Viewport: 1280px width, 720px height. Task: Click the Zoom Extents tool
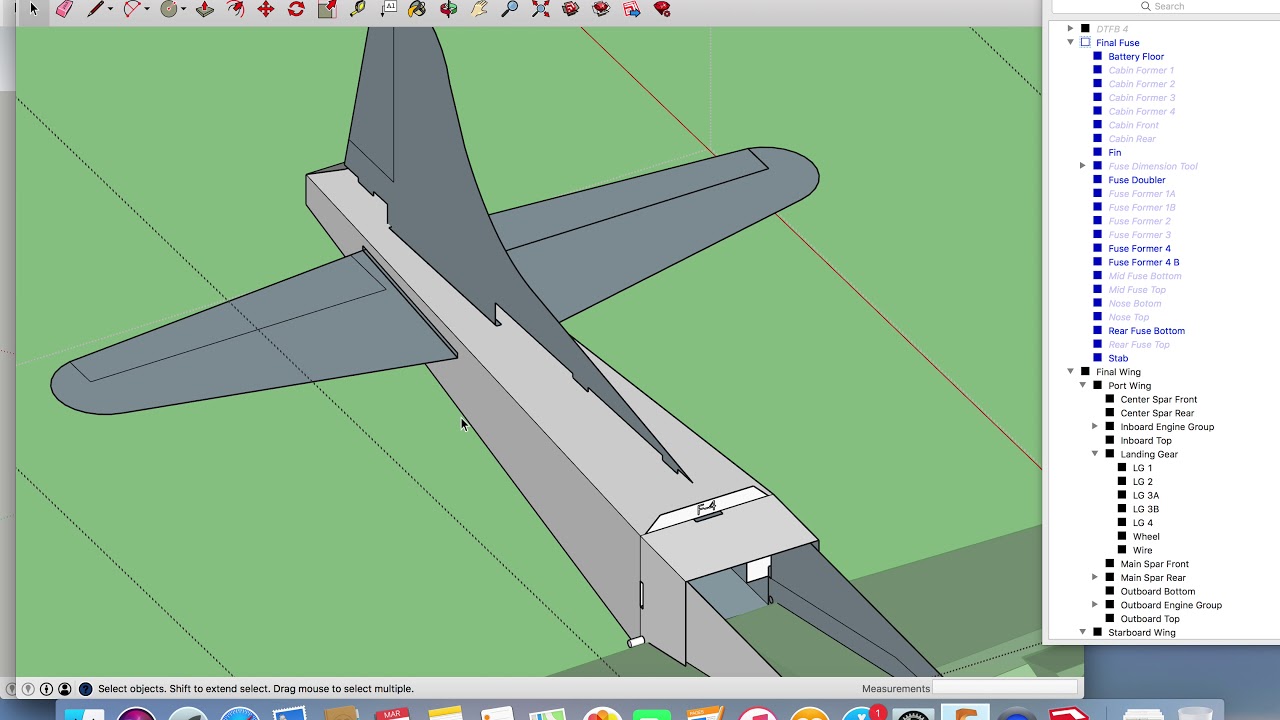coord(540,9)
